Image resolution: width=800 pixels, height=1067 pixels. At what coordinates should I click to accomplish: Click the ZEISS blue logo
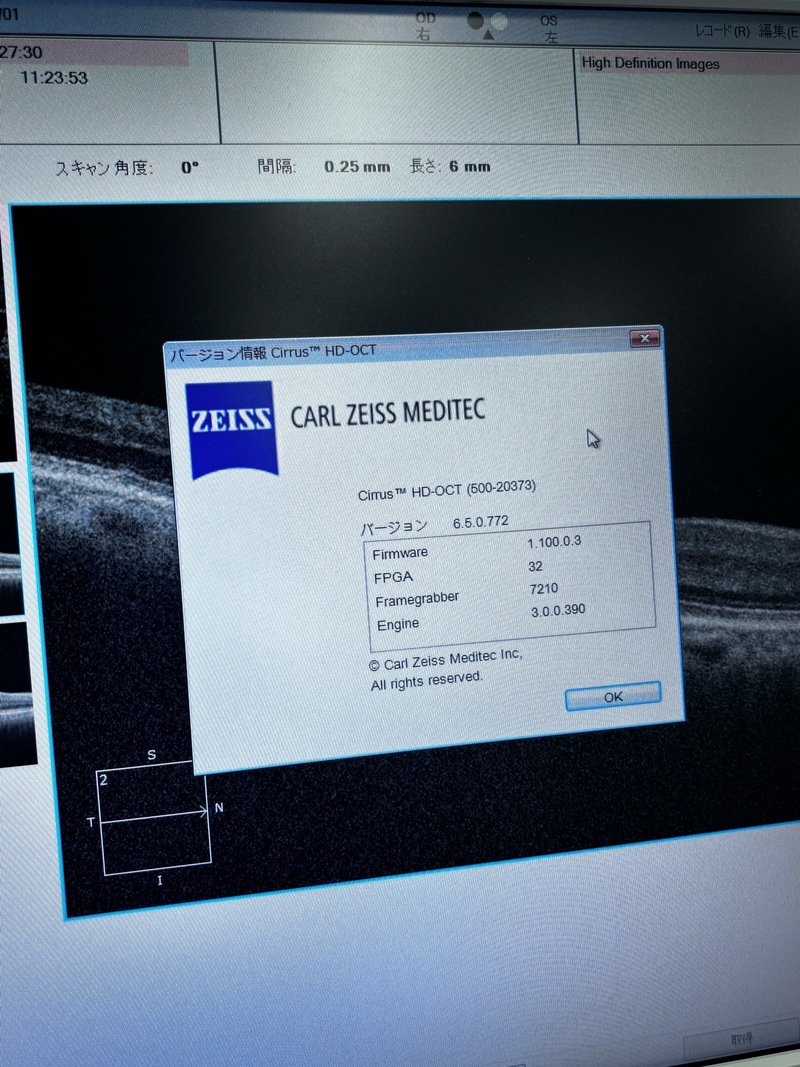point(232,428)
